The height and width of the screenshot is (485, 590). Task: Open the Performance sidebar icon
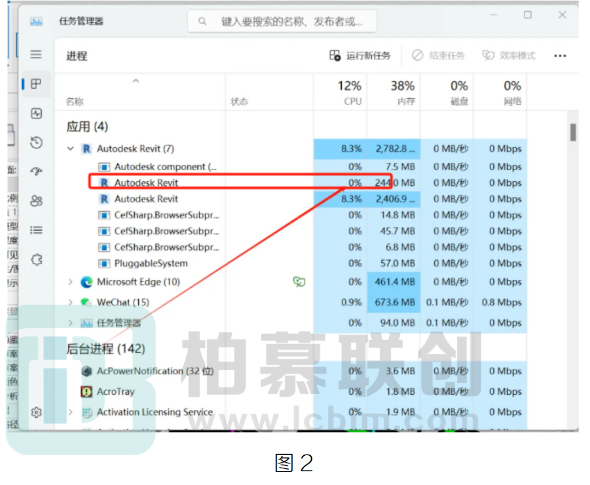tap(36, 113)
